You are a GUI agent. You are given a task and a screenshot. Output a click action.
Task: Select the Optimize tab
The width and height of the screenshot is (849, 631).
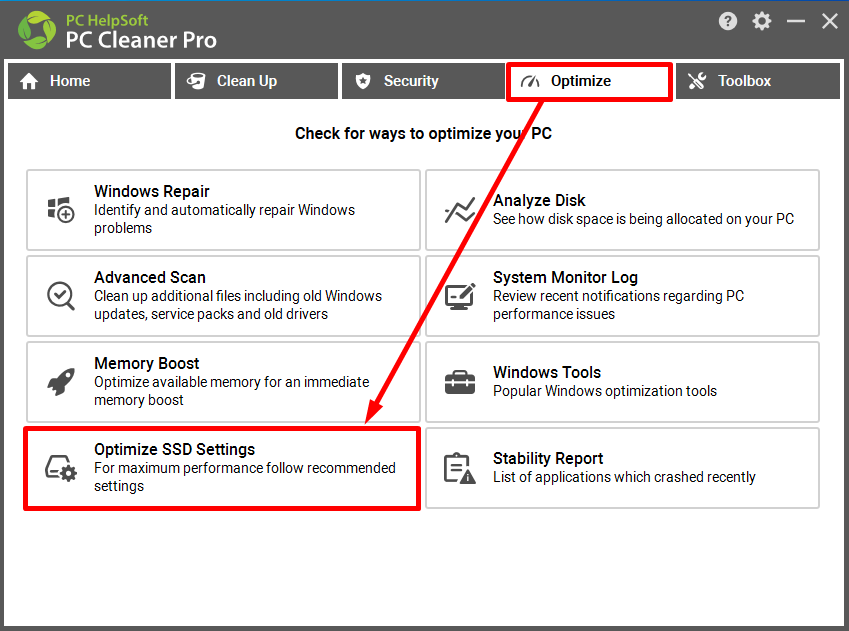590,81
